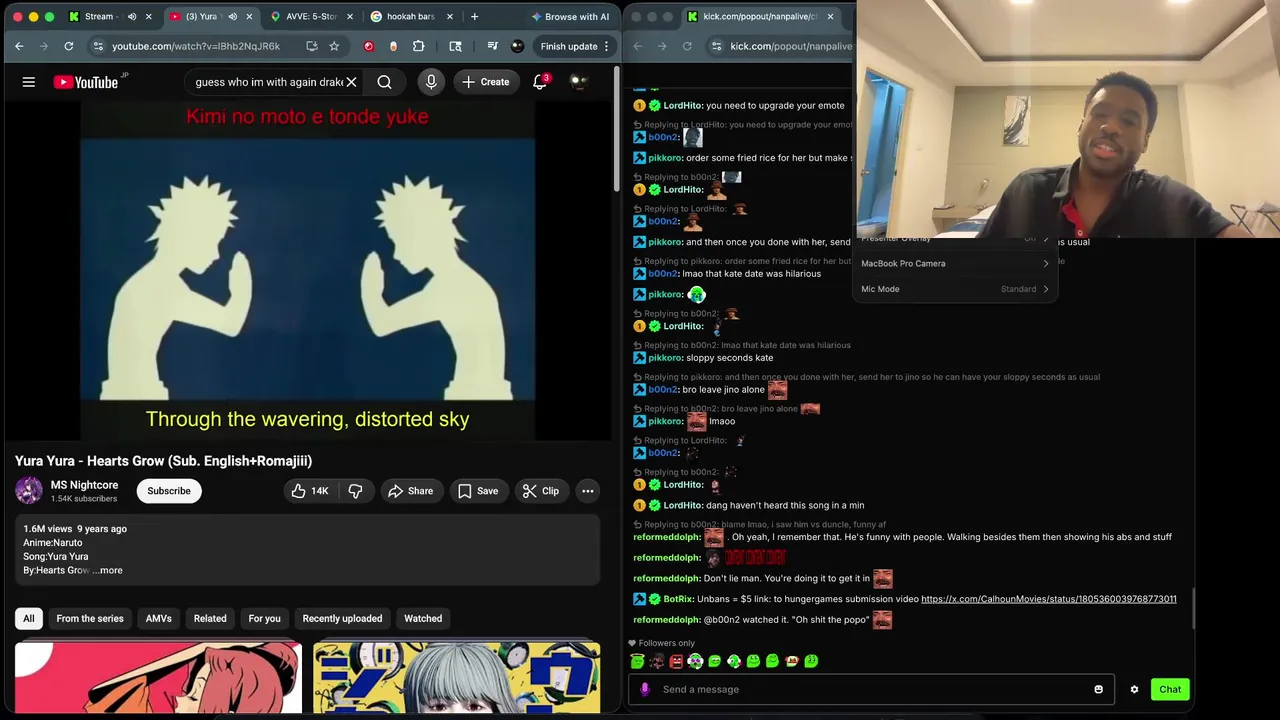
Task: View site information icon in address bar
Action: (x=98, y=46)
